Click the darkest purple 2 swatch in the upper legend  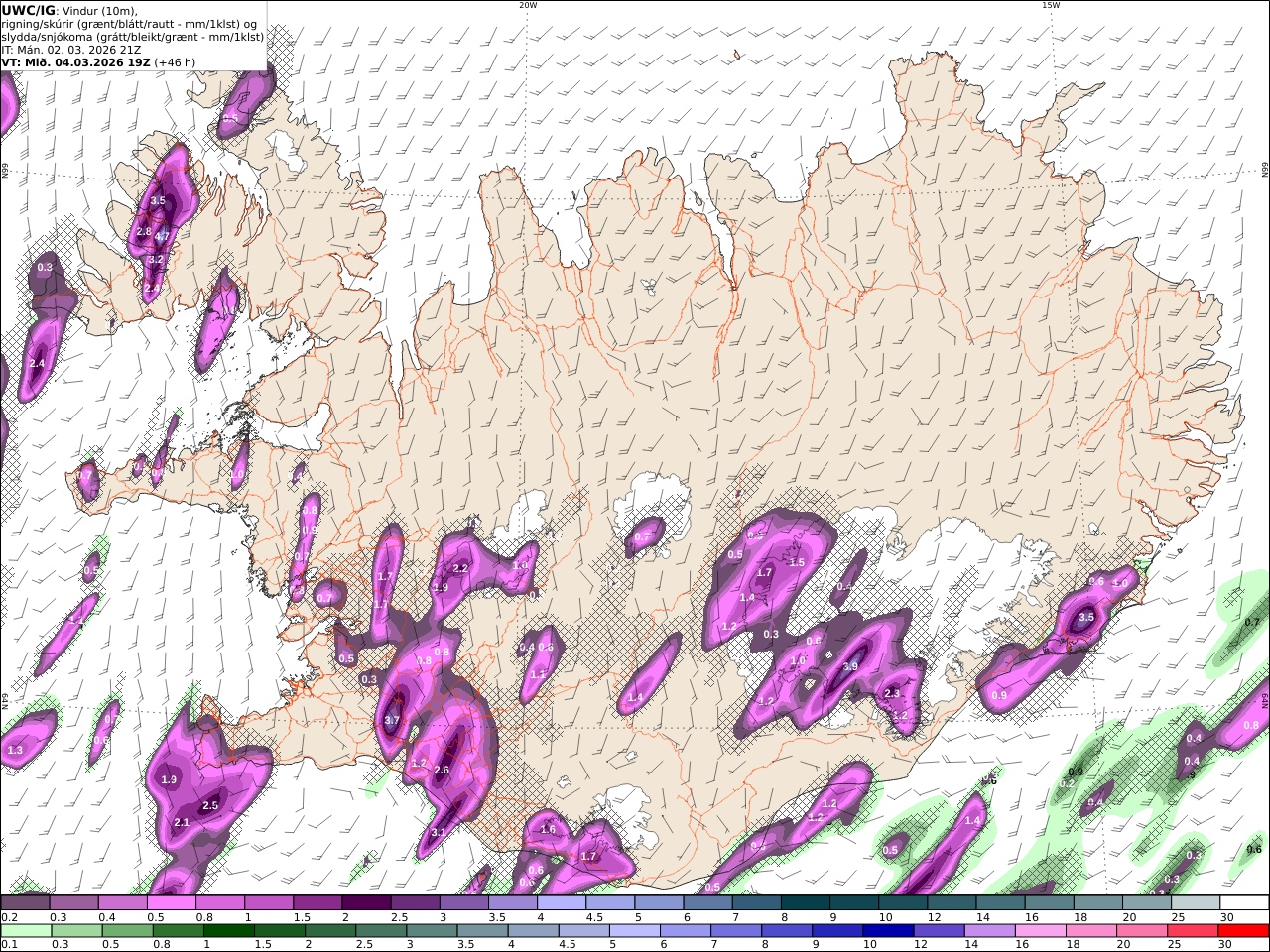(x=367, y=903)
